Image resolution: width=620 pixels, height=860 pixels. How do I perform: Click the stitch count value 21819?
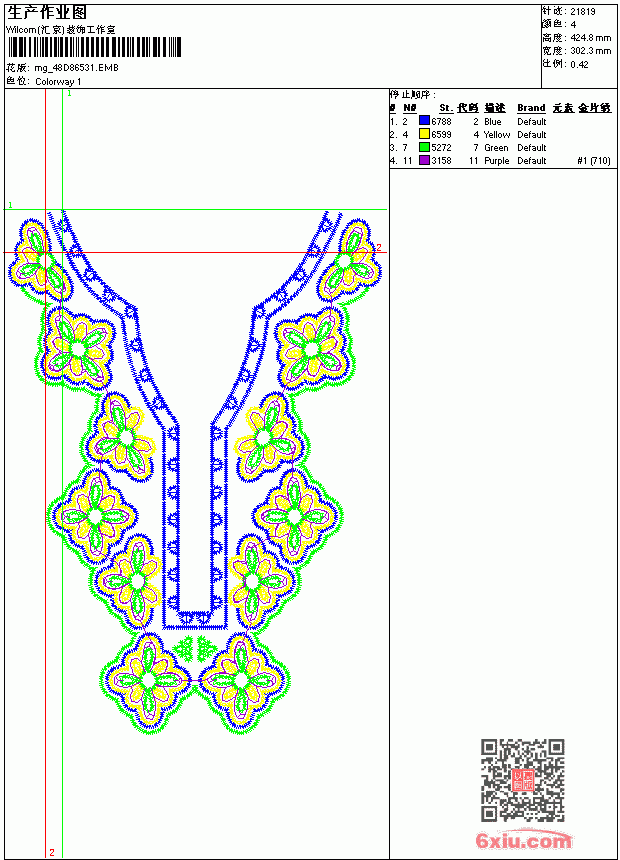[x=583, y=12]
